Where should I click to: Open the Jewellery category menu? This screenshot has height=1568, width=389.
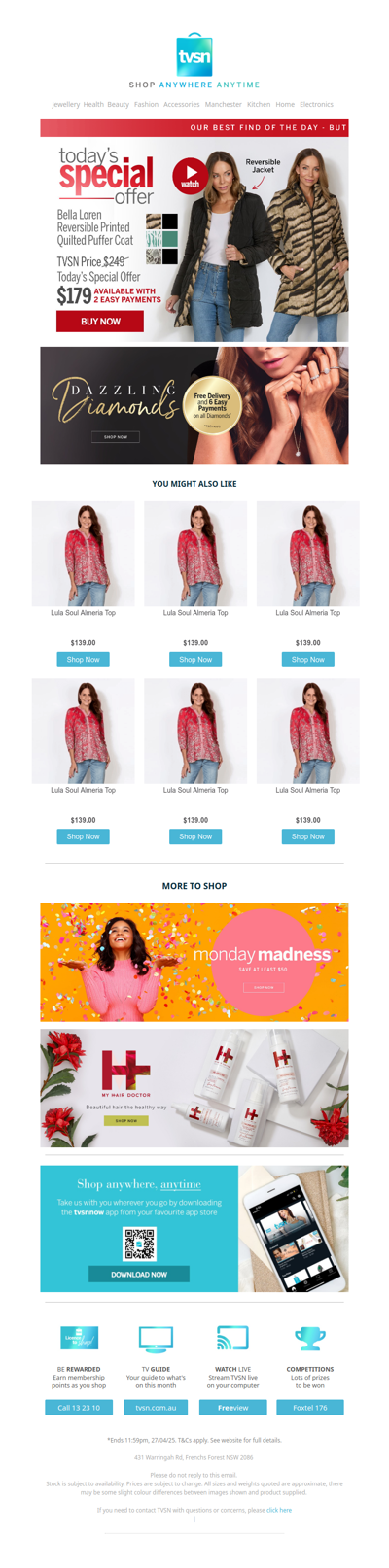66,104
